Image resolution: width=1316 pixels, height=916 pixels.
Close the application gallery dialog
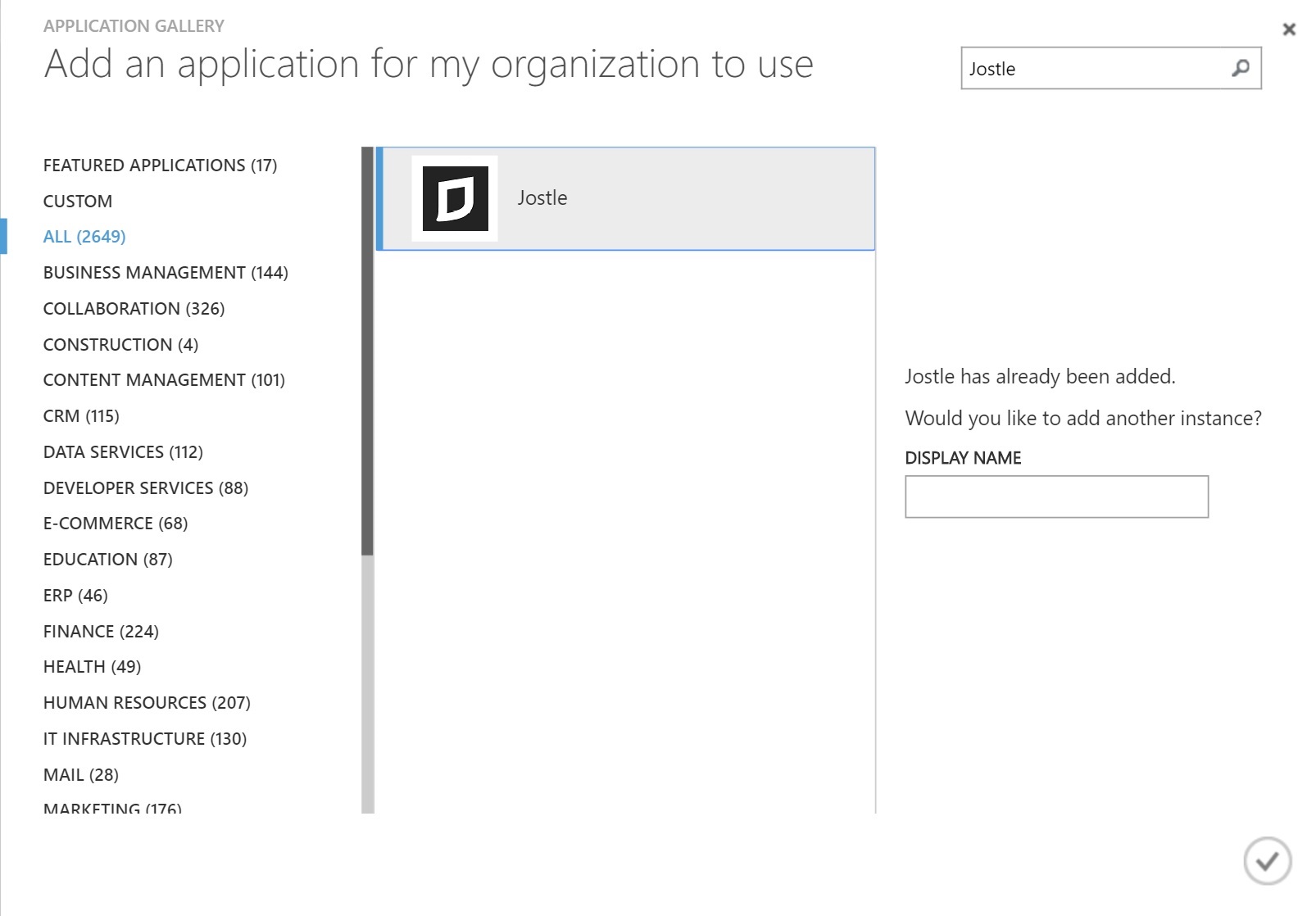pos(1289,29)
